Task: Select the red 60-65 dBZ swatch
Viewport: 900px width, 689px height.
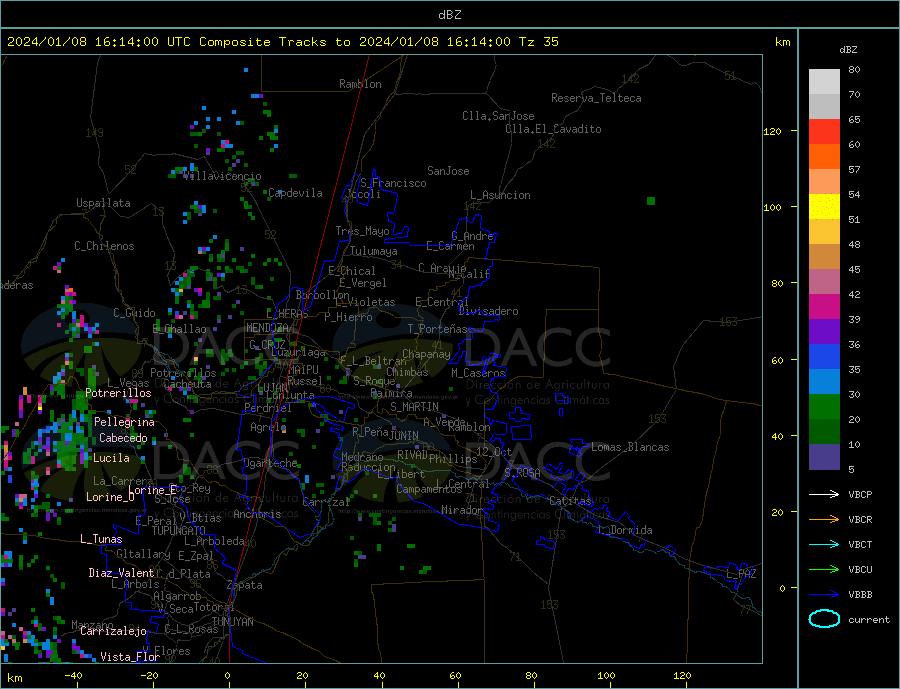Action: (824, 131)
